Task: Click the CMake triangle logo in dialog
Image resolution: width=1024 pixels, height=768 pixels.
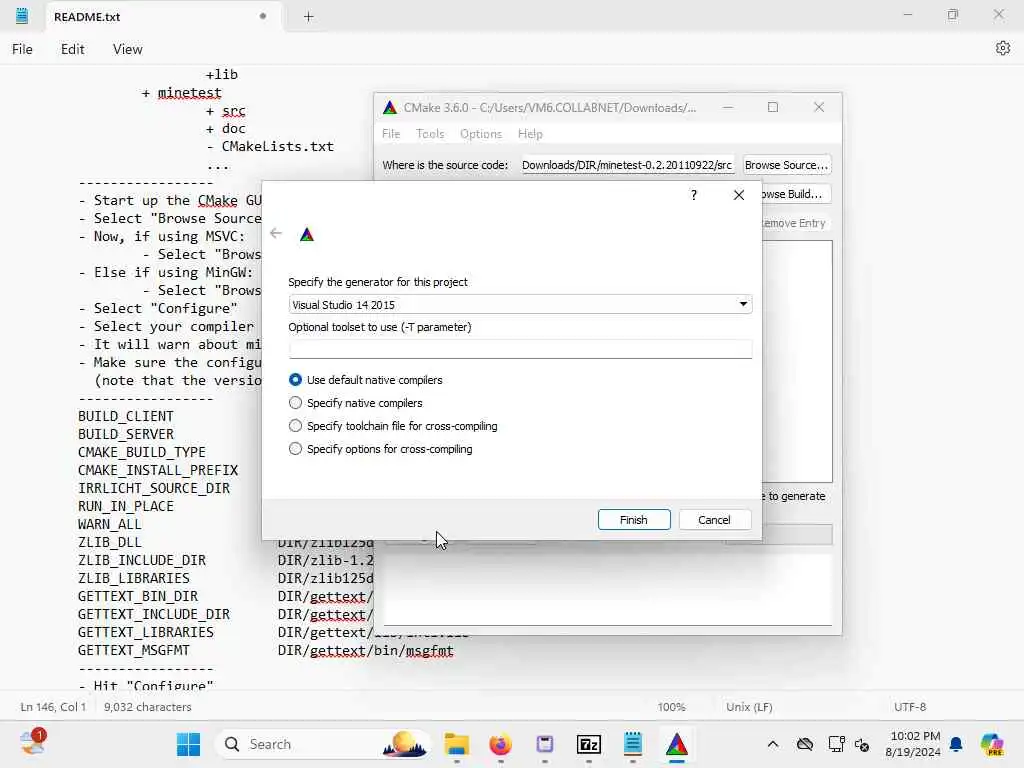Action: (x=307, y=234)
